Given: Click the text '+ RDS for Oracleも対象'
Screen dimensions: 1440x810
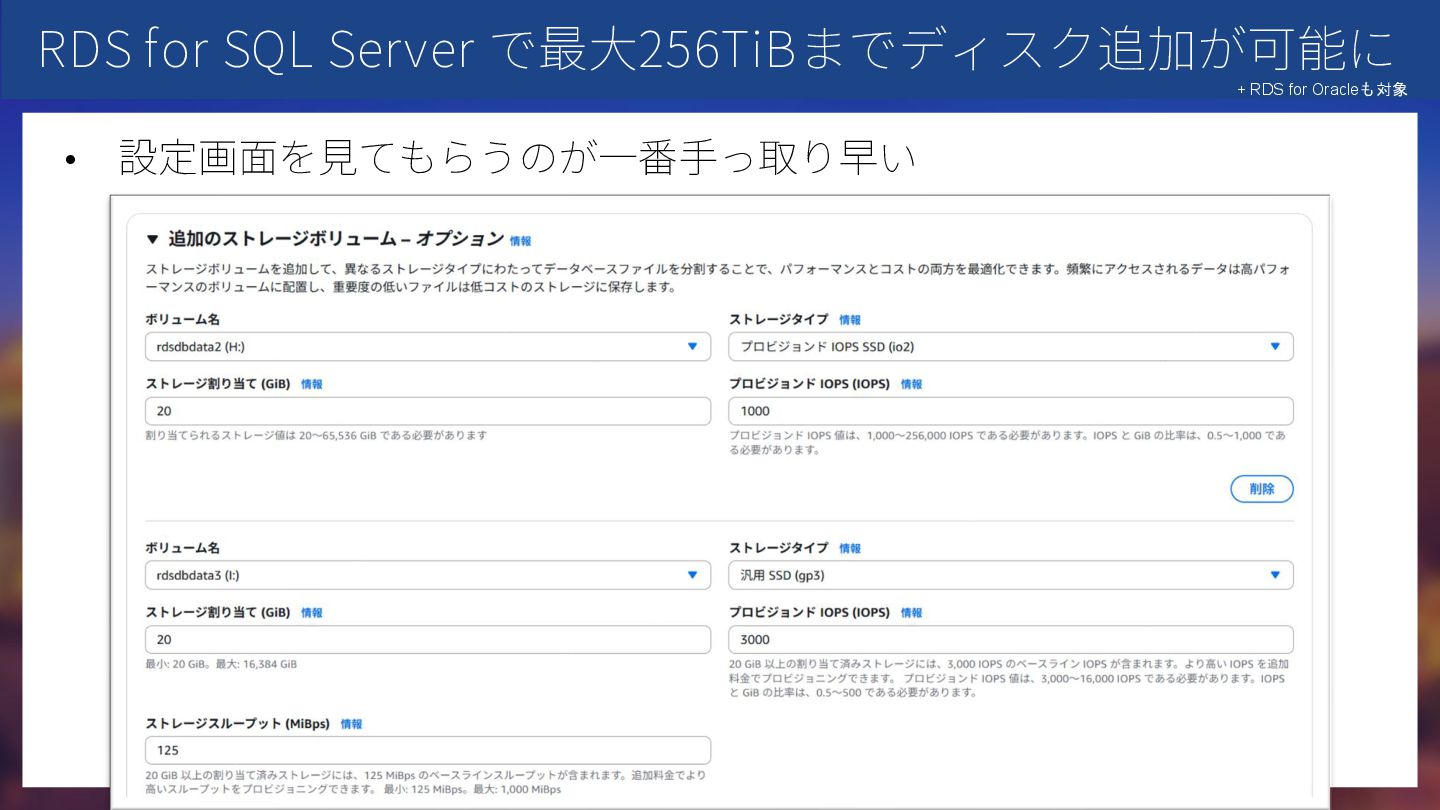Looking at the screenshot, I should [x=1322, y=89].
